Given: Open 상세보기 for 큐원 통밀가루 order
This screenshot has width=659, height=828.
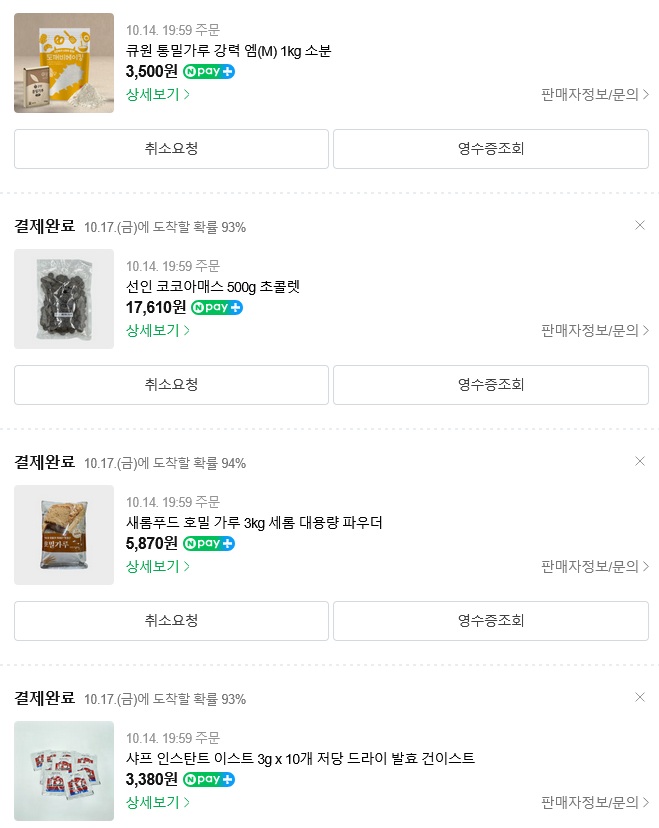Looking at the screenshot, I should click(157, 95).
